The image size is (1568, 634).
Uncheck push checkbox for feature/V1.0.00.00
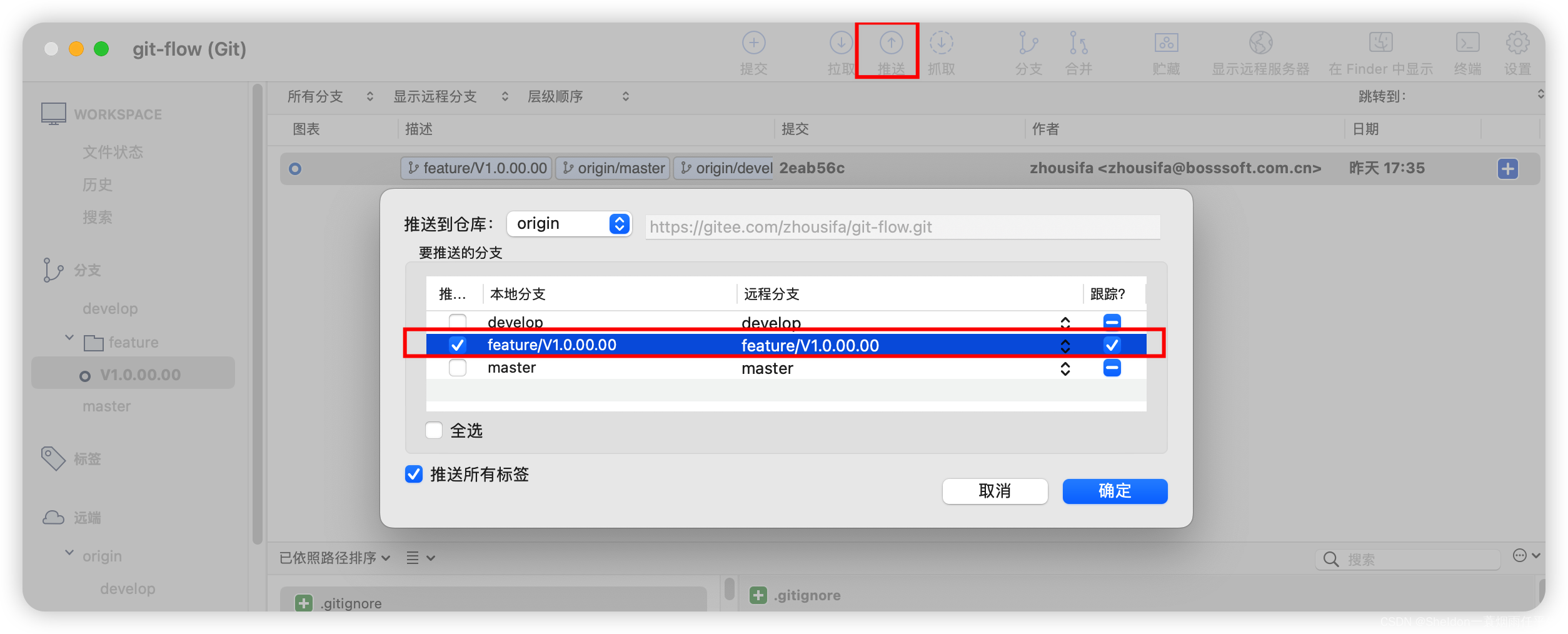pos(458,345)
